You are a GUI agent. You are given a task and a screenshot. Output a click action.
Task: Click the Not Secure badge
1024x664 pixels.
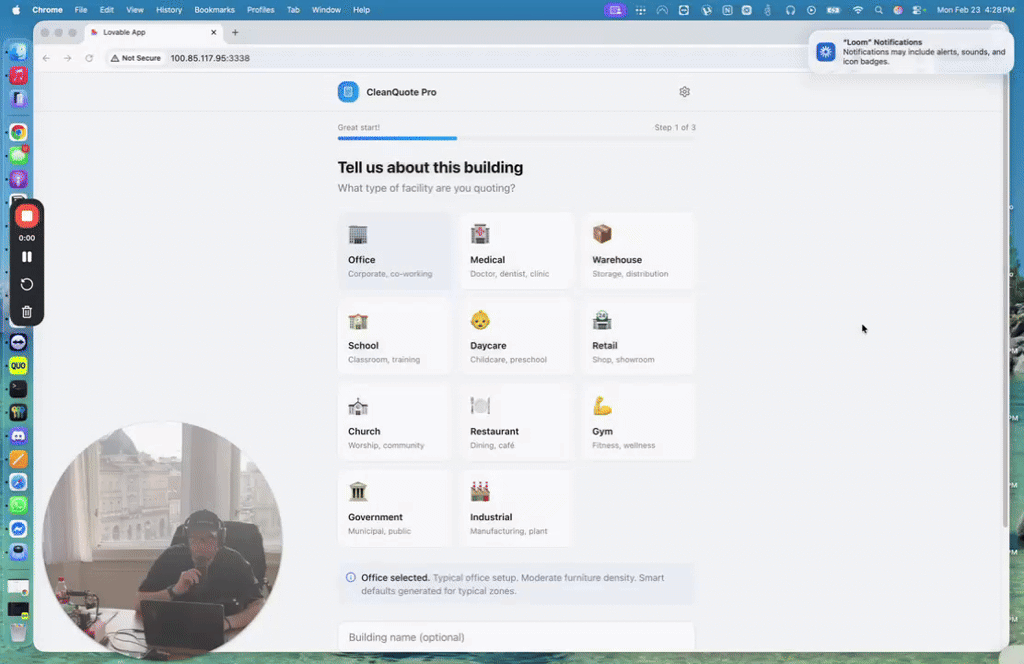135,58
